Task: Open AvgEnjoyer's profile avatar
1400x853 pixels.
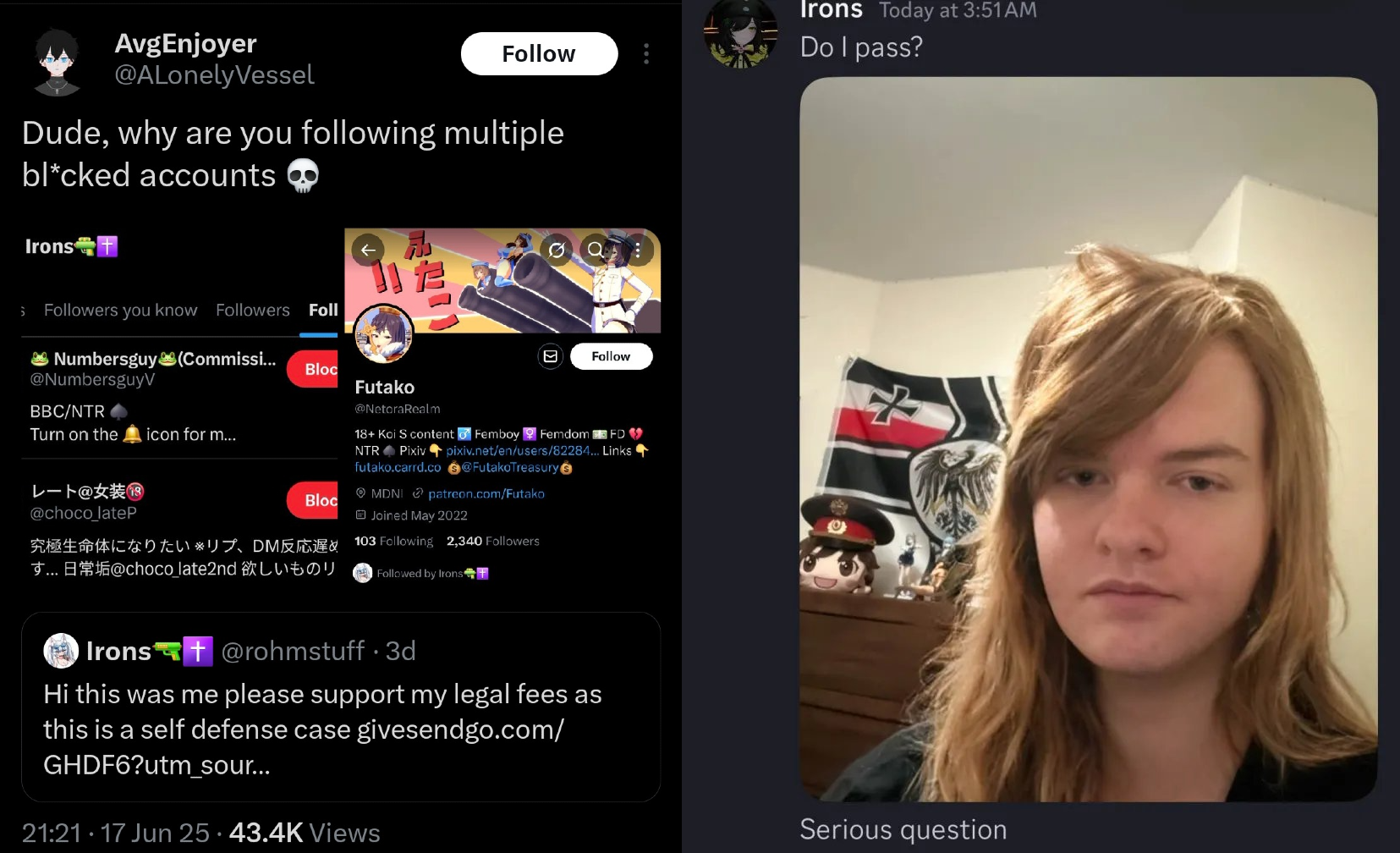Action: pos(57,60)
